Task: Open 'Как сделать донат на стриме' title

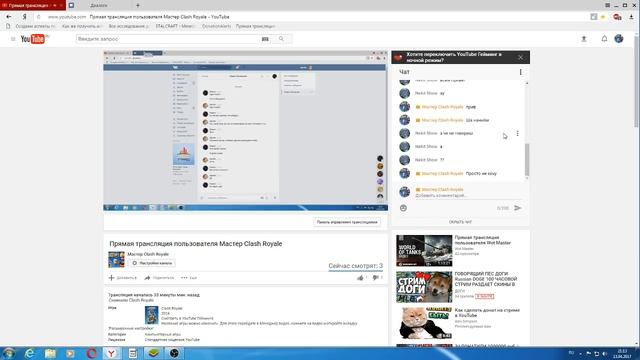Action: coord(487,313)
